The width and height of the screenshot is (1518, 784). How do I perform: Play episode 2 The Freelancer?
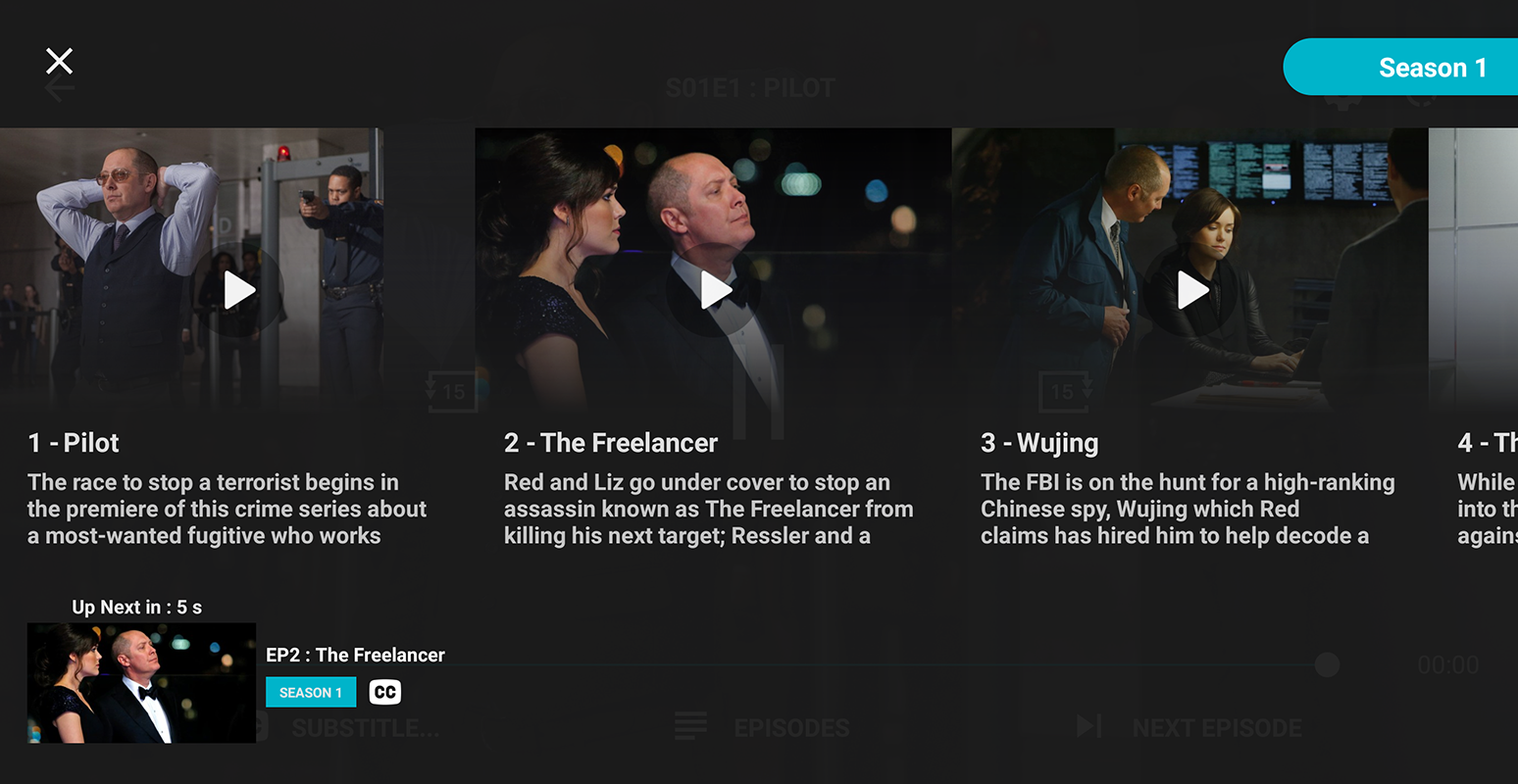coord(716,290)
